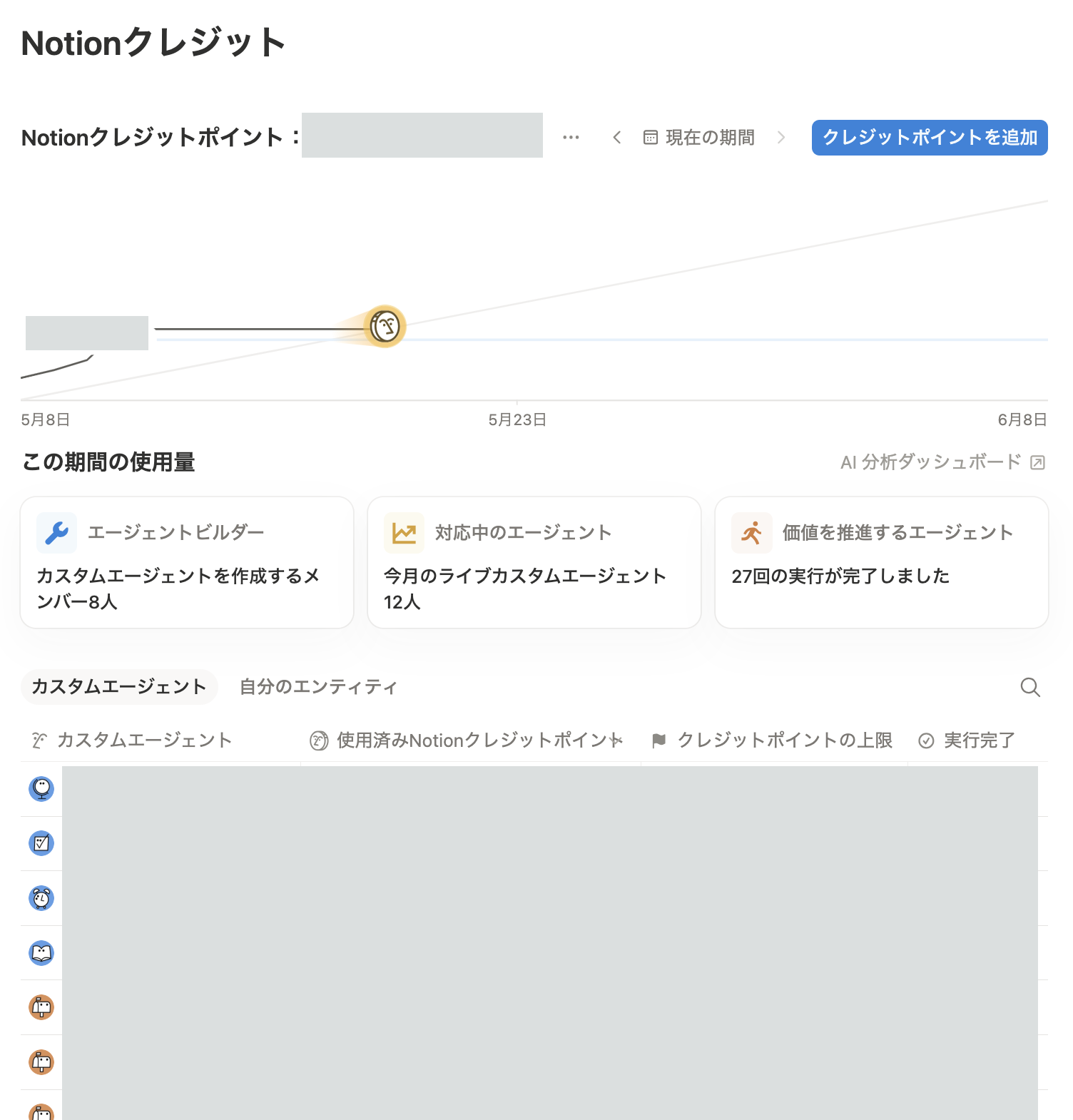This screenshot has height=1120, width=1073.
Task: Open the open-book agent icon row
Action: (41, 953)
